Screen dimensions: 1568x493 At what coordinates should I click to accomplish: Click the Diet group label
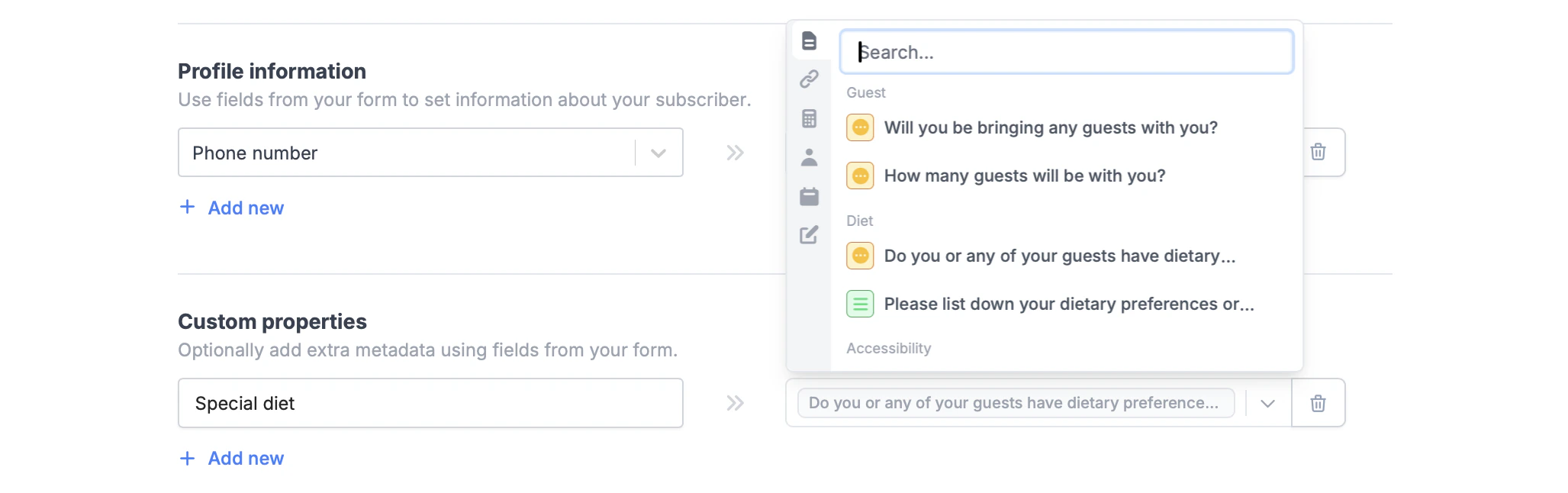click(x=859, y=221)
